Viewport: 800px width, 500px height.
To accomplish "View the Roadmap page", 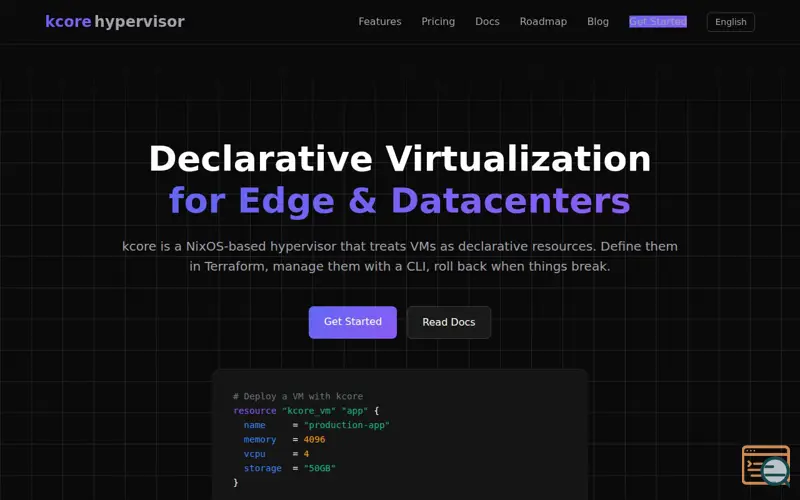I will click(543, 21).
